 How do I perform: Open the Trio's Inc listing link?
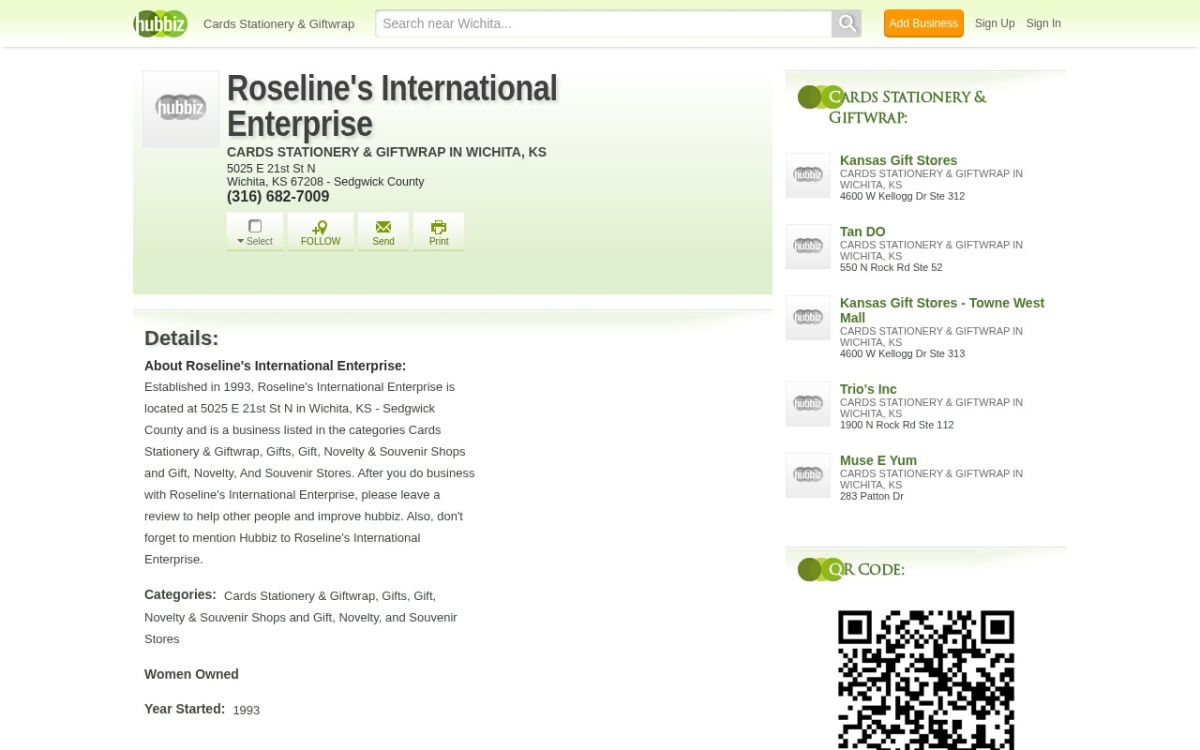pos(868,389)
